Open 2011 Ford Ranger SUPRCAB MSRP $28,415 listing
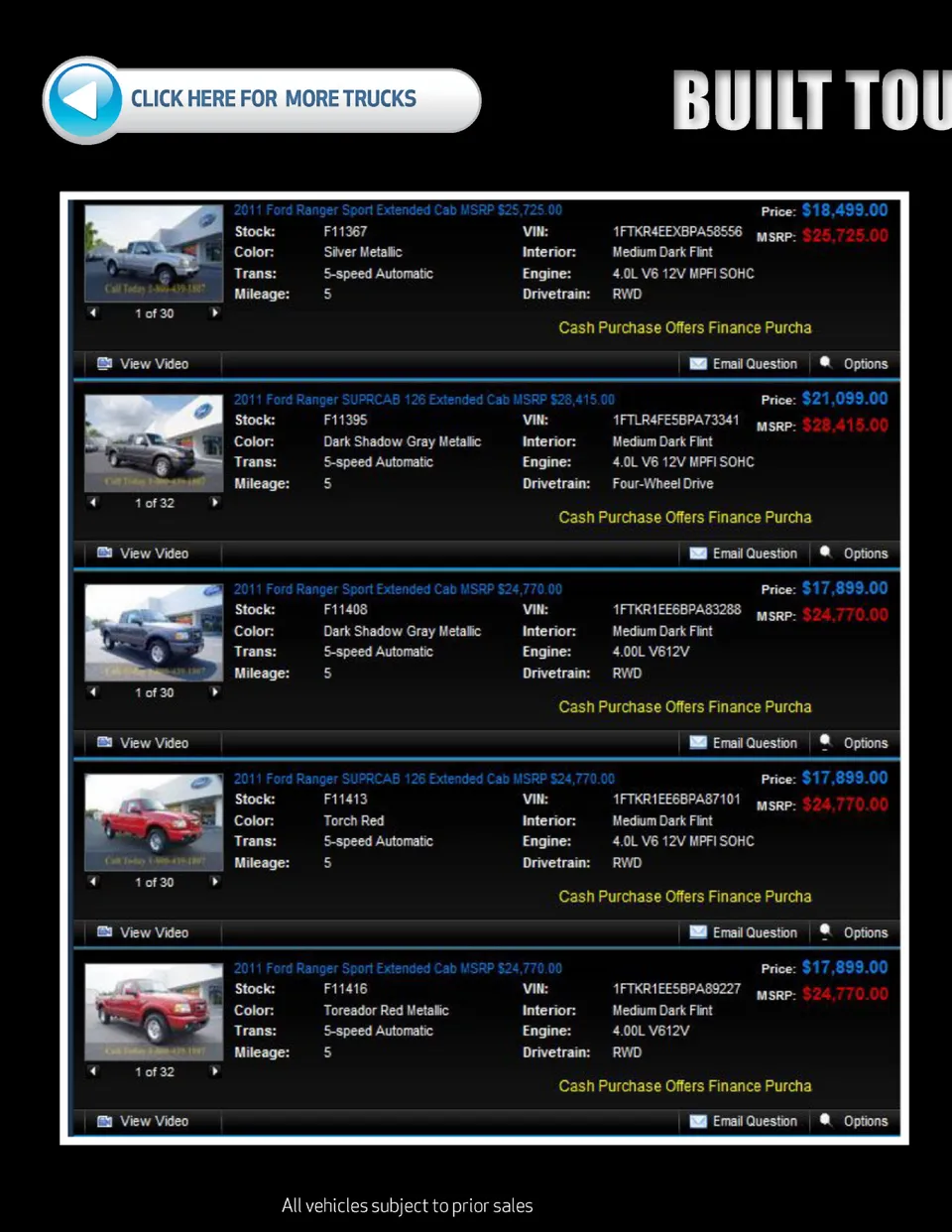Image resolution: width=952 pixels, height=1232 pixels. click(423, 400)
